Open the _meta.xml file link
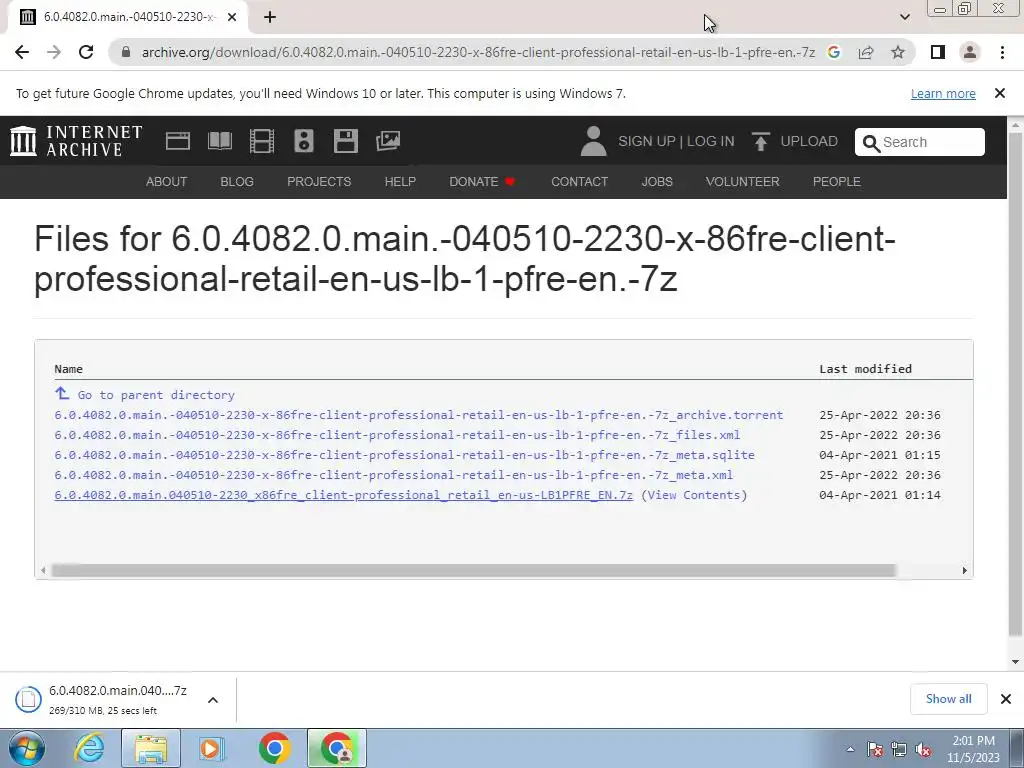1024x768 pixels. 394,475
